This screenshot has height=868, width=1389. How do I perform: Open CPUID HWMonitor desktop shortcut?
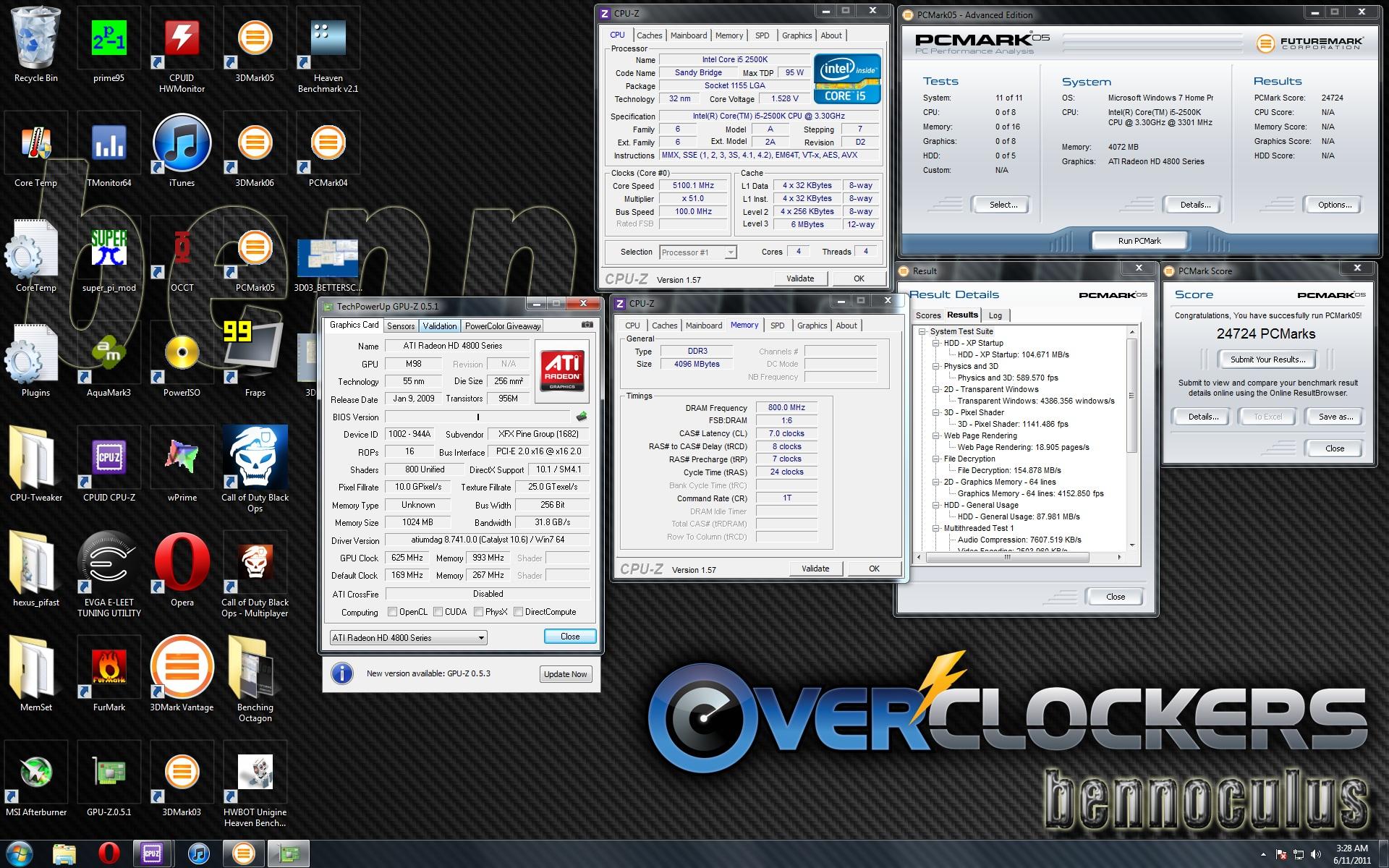182,50
